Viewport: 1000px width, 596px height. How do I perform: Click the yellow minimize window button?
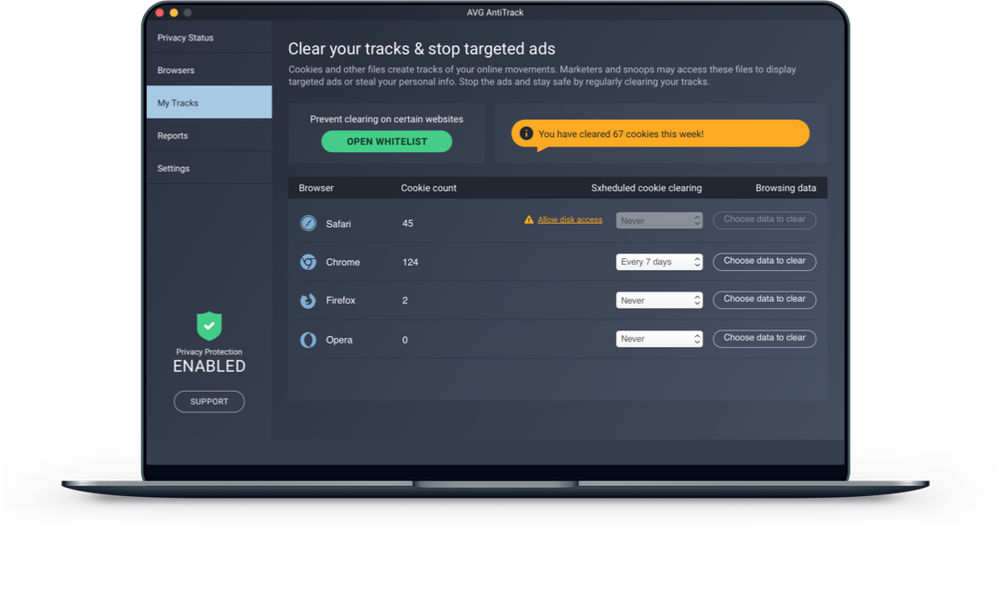click(173, 12)
